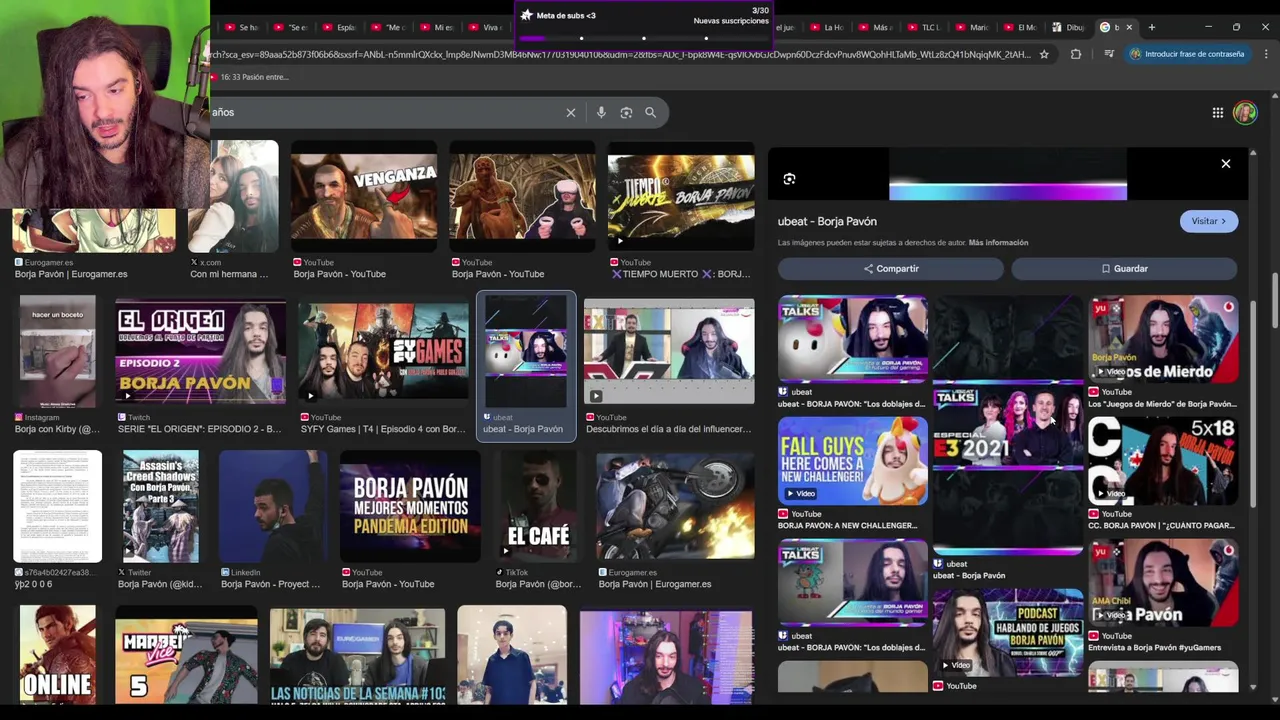
Task: Open the SYFY Games episode thumbnail
Action: click(x=384, y=353)
